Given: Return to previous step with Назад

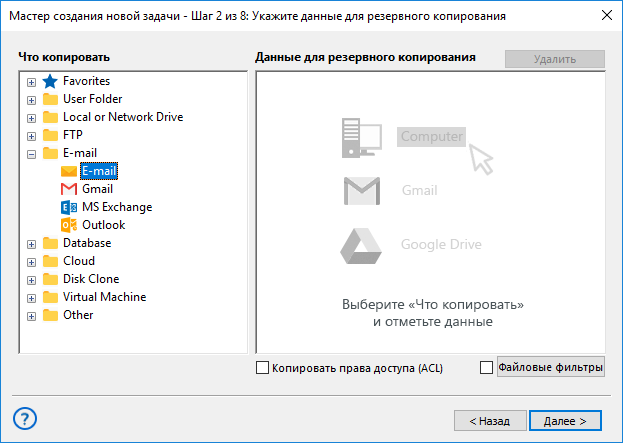Looking at the screenshot, I should [489, 421].
